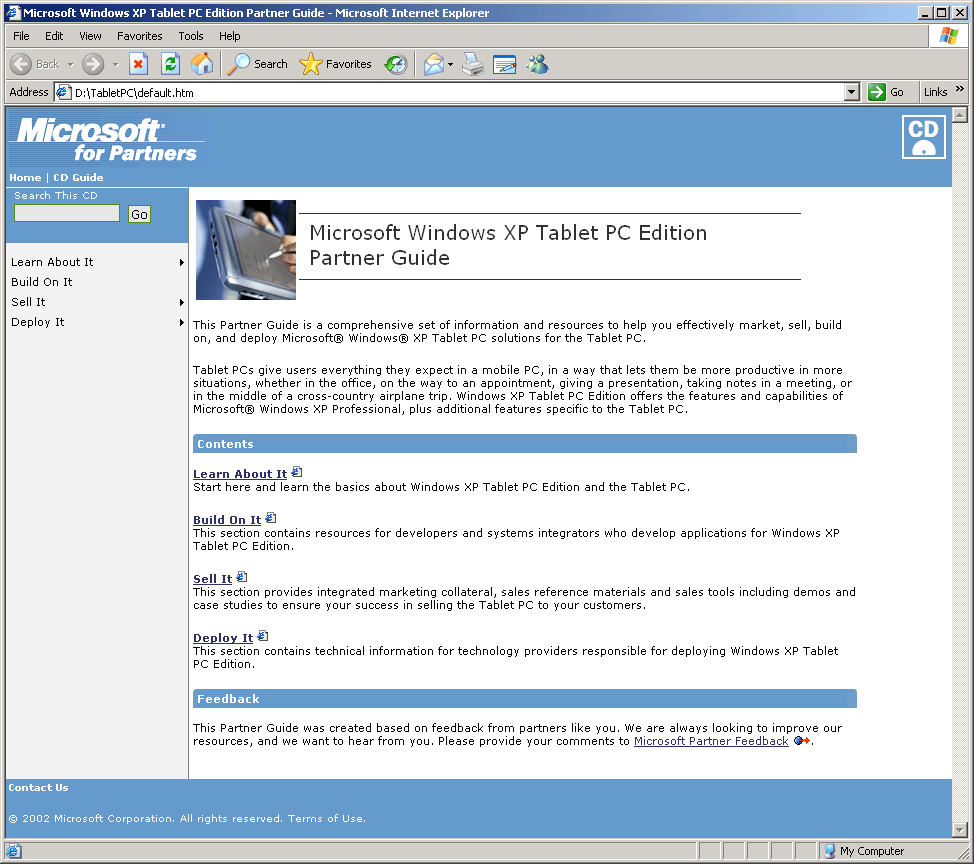974x864 pixels.
Task: Open the Favorites star button
Action: pos(336,64)
